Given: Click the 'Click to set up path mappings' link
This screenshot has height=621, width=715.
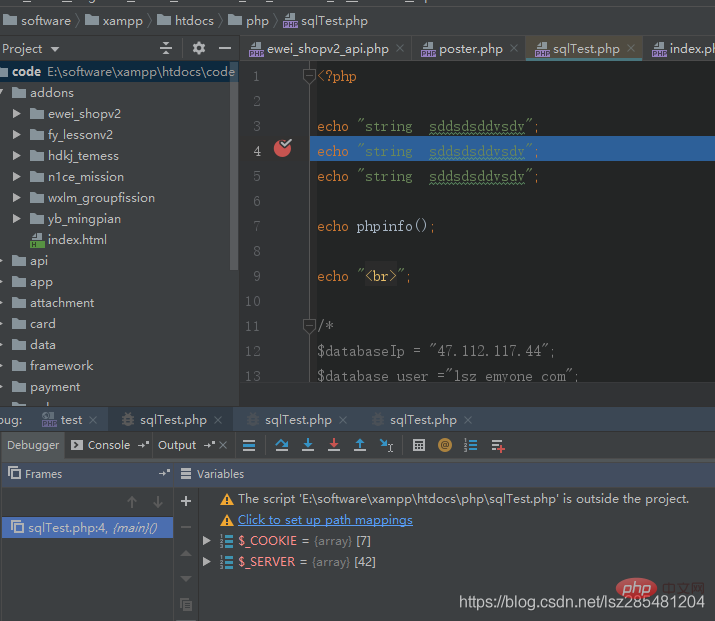Looking at the screenshot, I should coord(325,520).
